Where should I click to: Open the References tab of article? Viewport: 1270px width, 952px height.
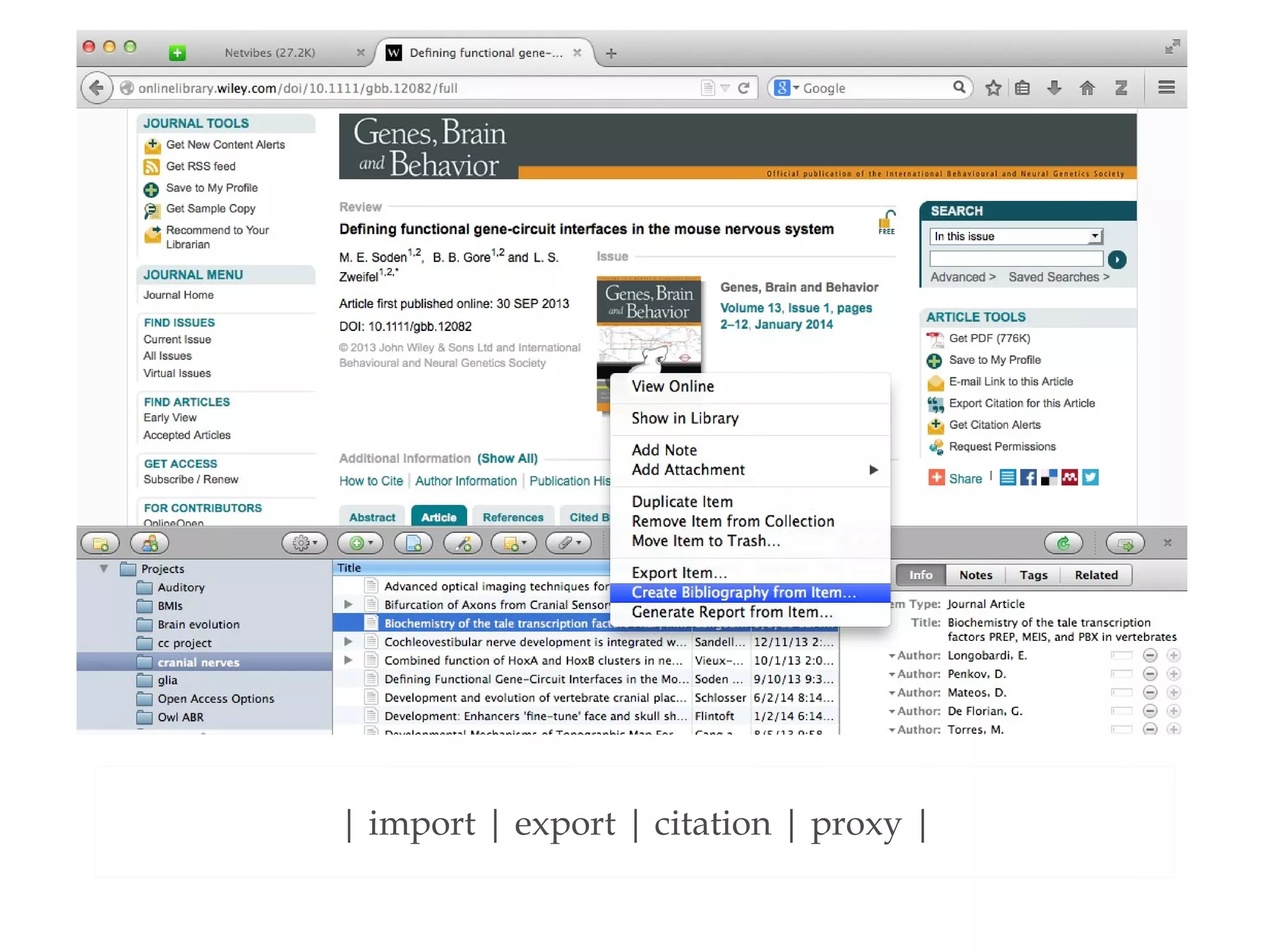click(x=513, y=517)
